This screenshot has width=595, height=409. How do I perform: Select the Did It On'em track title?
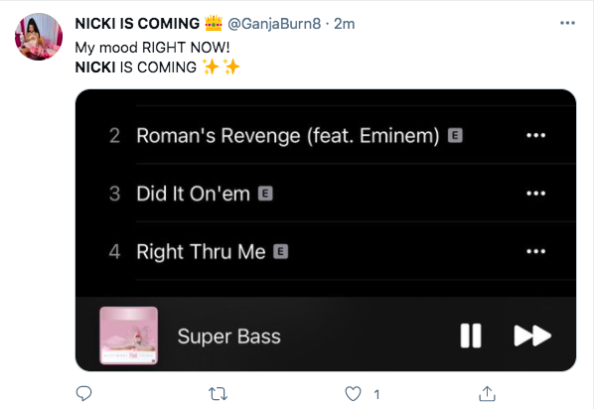point(193,193)
